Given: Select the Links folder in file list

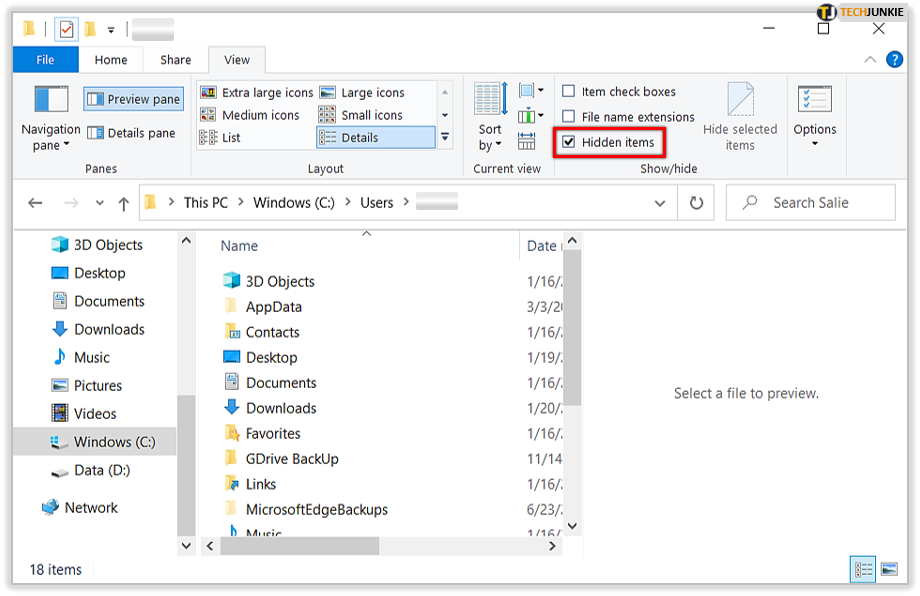Looking at the screenshot, I should point(249,484).
